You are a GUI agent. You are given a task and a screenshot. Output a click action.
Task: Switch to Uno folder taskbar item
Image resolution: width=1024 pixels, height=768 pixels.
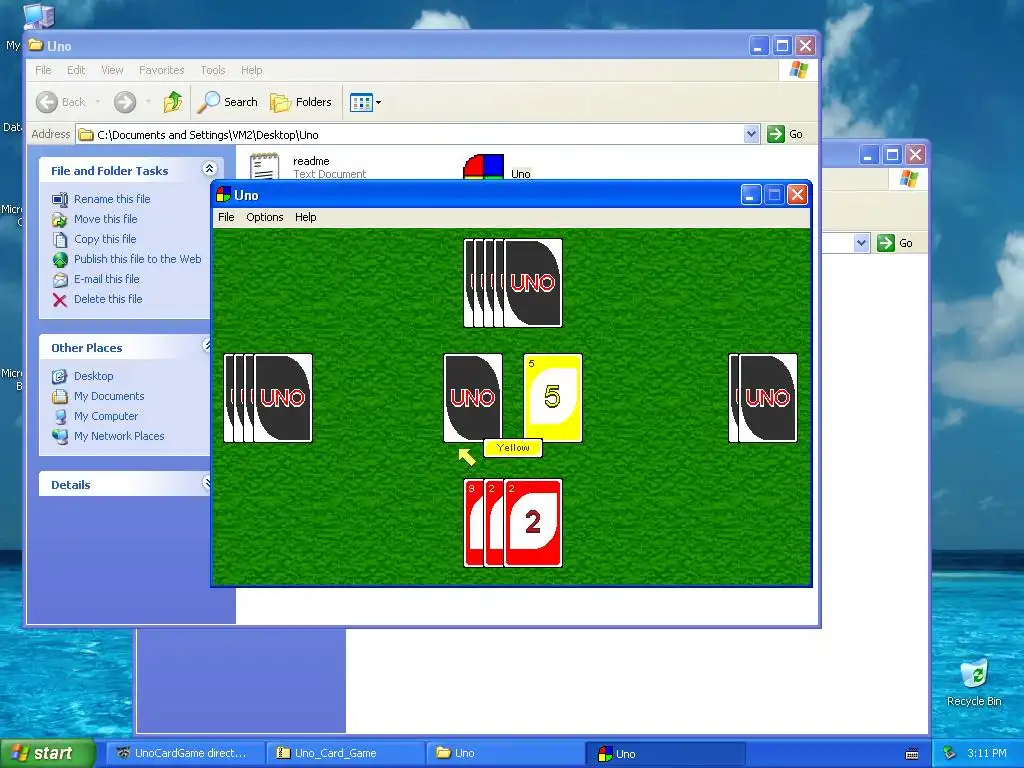pyautogui.click(x=504, y=753)
